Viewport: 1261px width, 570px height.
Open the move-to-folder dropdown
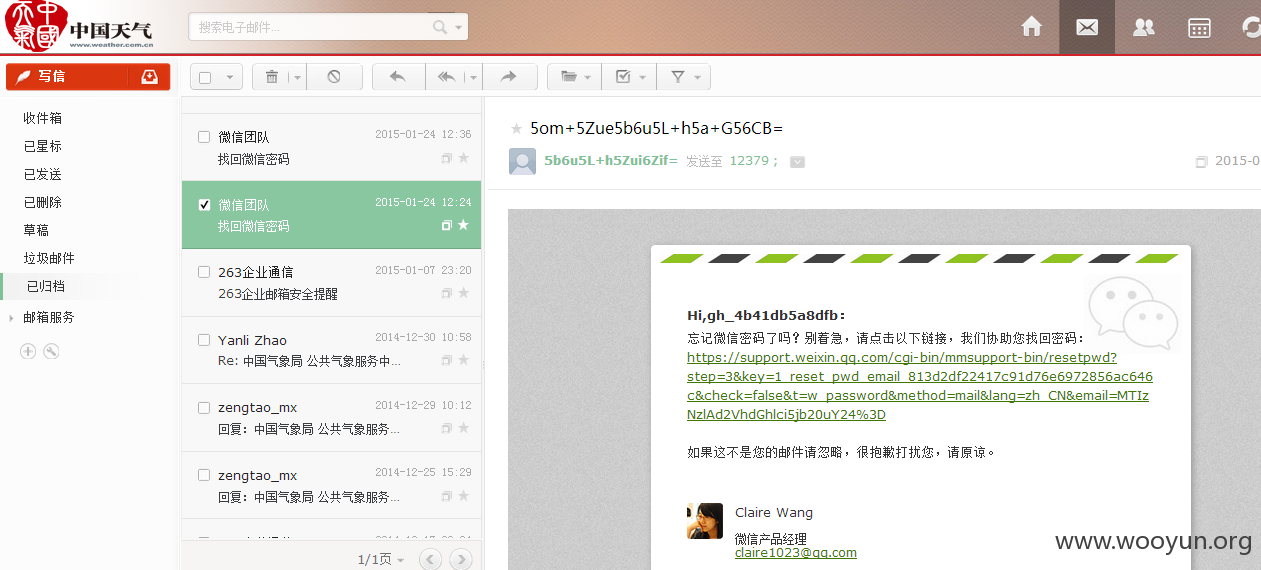click(575, 77)
